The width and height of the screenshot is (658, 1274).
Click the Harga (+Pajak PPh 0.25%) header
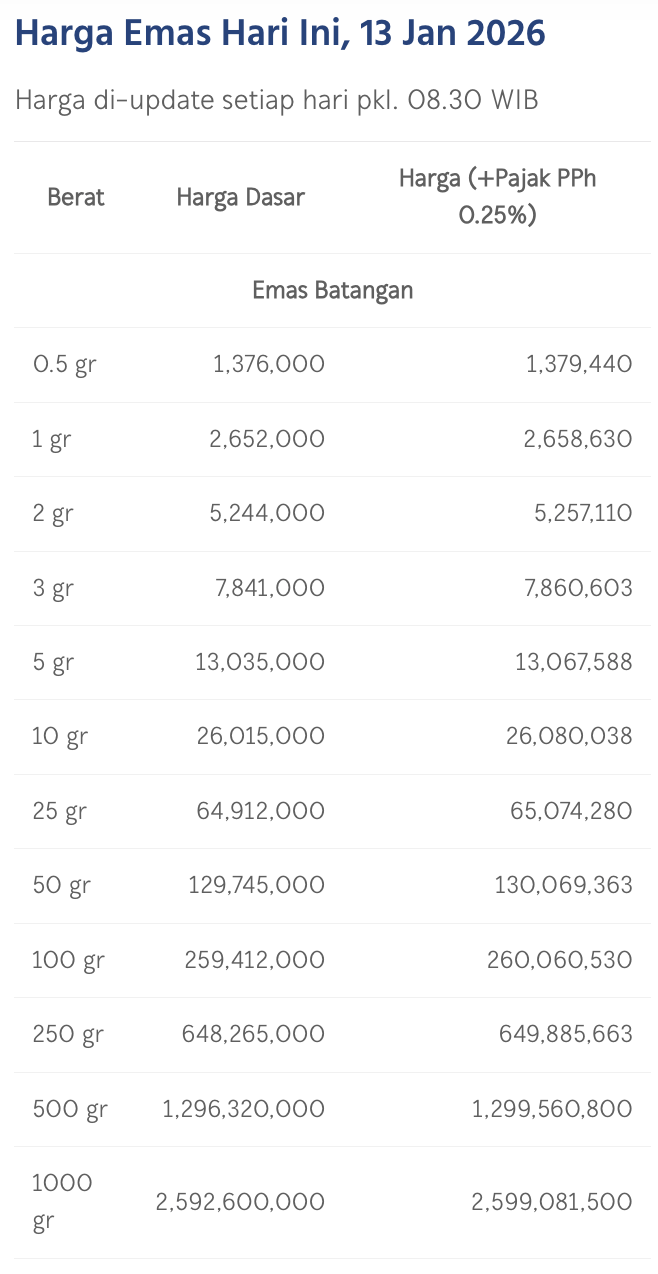497,197
